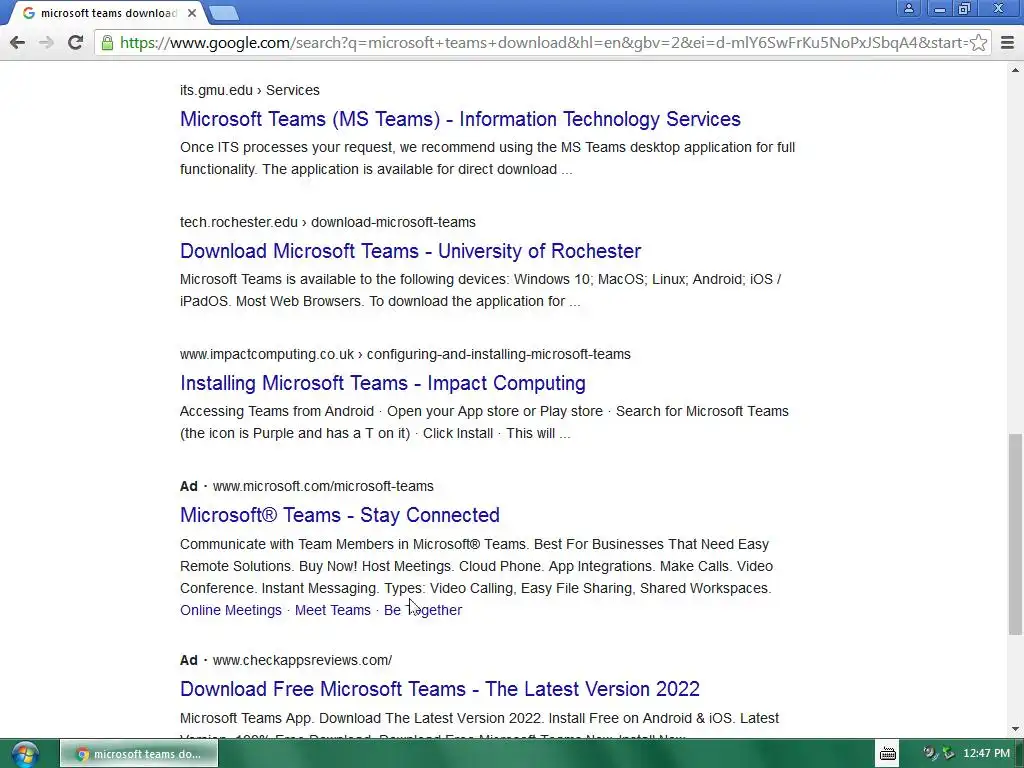Click the Online Meetings sitelink
This screenshot has height=768, width=1024.
point(231,610)
